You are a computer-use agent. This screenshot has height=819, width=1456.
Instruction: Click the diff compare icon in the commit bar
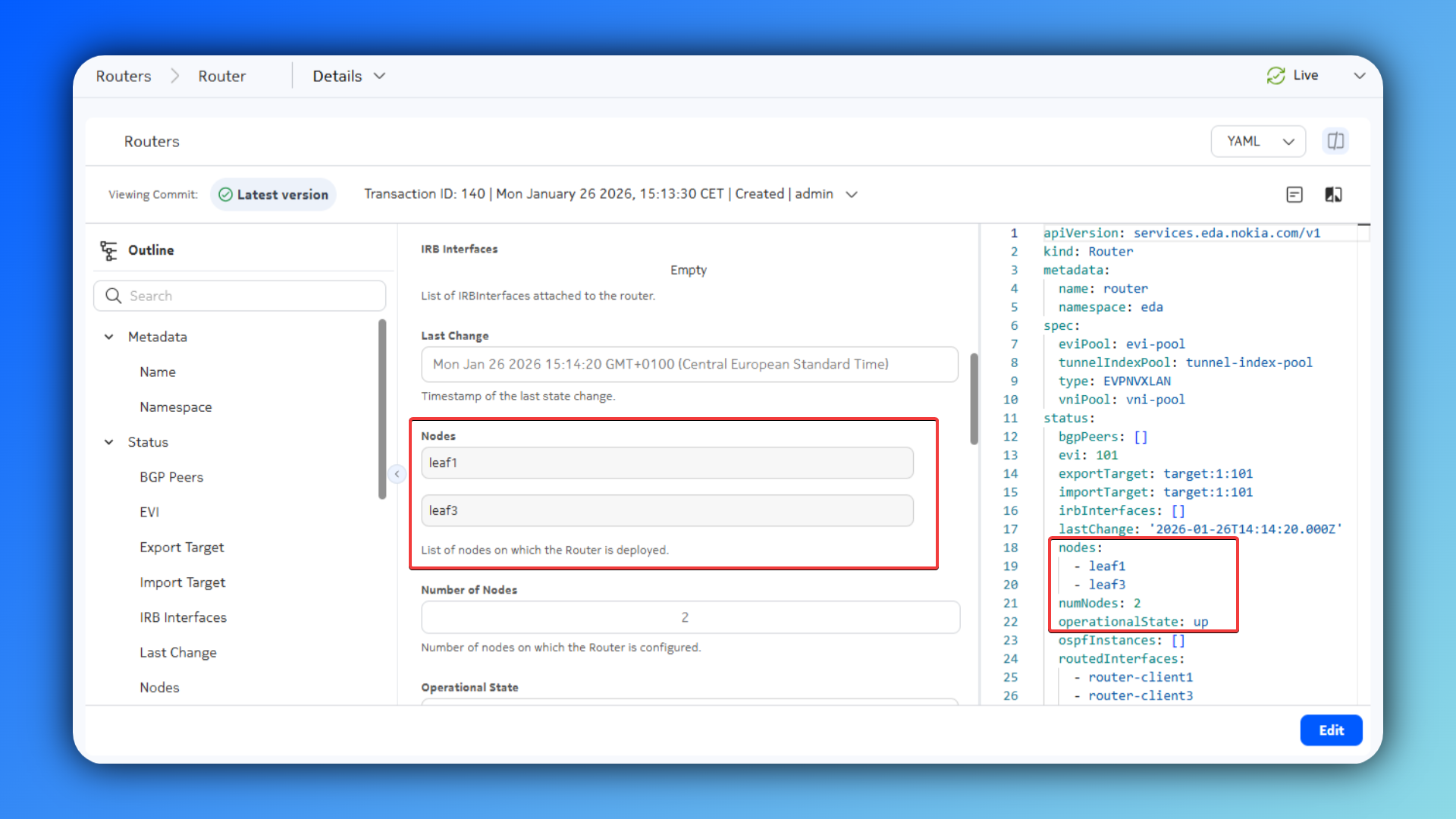(1333, 195)
